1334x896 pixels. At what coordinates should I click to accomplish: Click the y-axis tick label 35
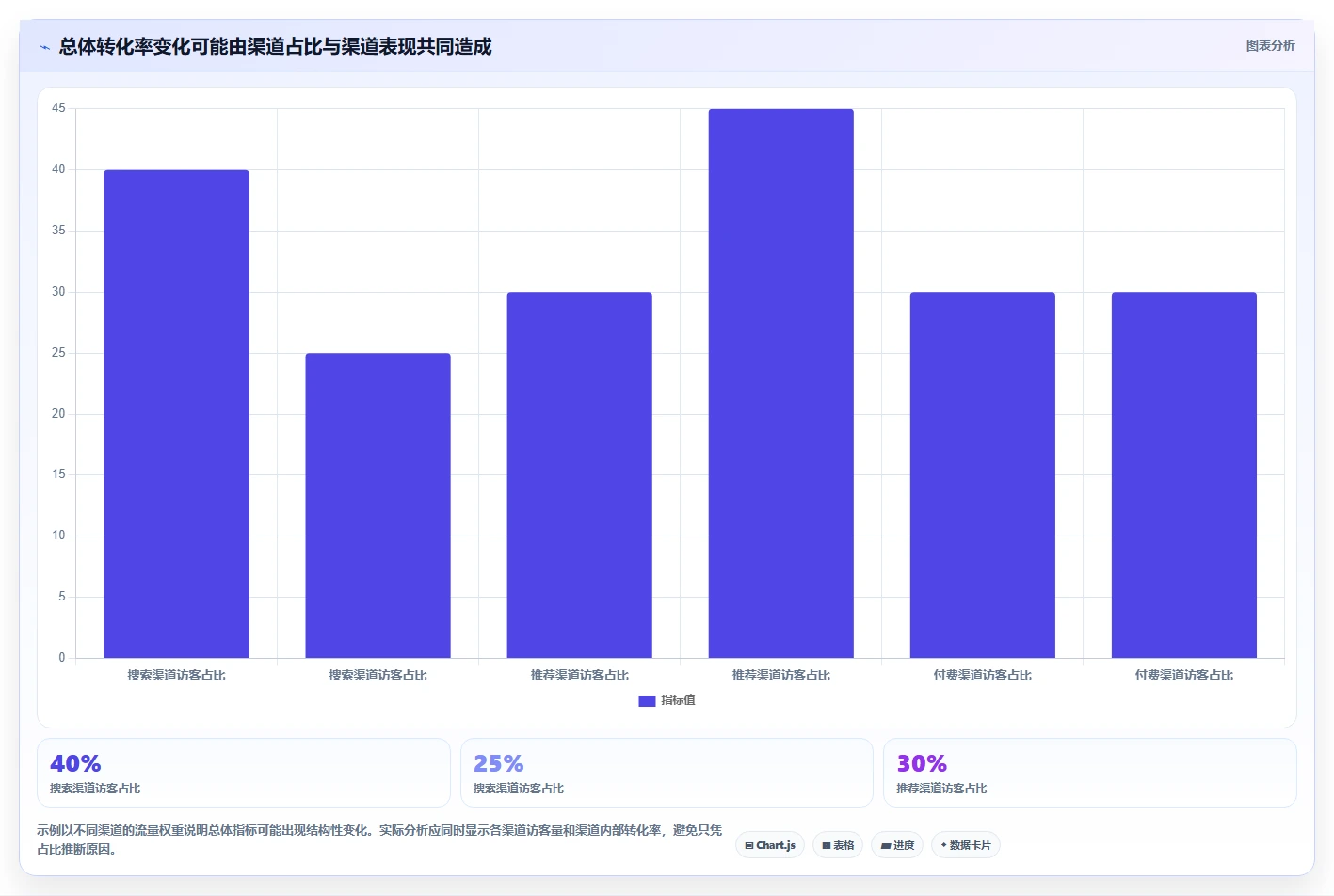(x=58, y=231)
